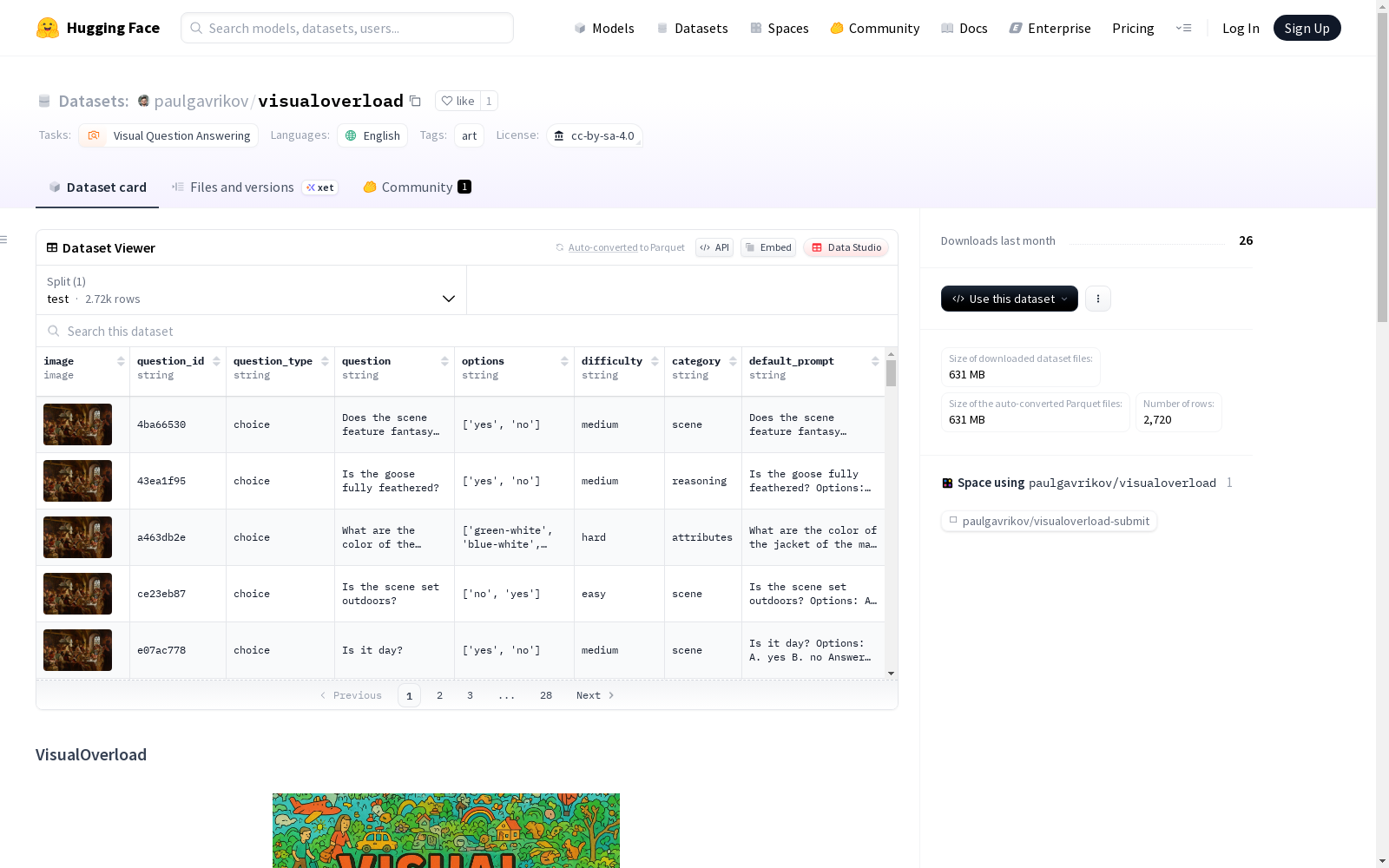
Task: Go to Spaces in top navigation
Action: point(780,28)
